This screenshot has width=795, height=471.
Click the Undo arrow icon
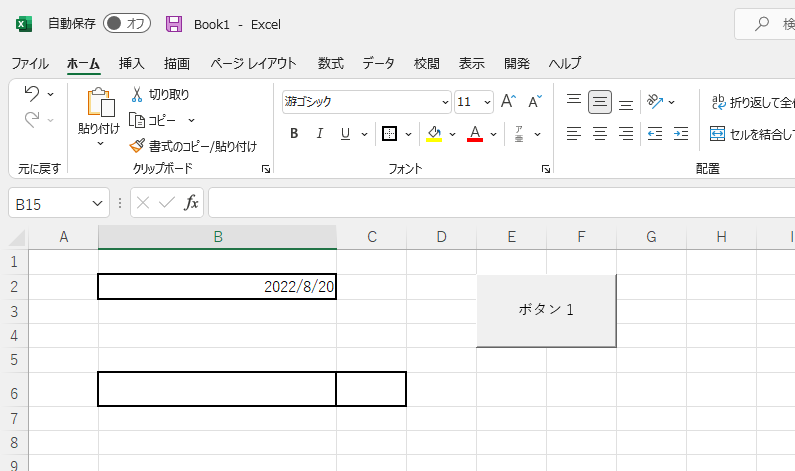click(31, 94)
